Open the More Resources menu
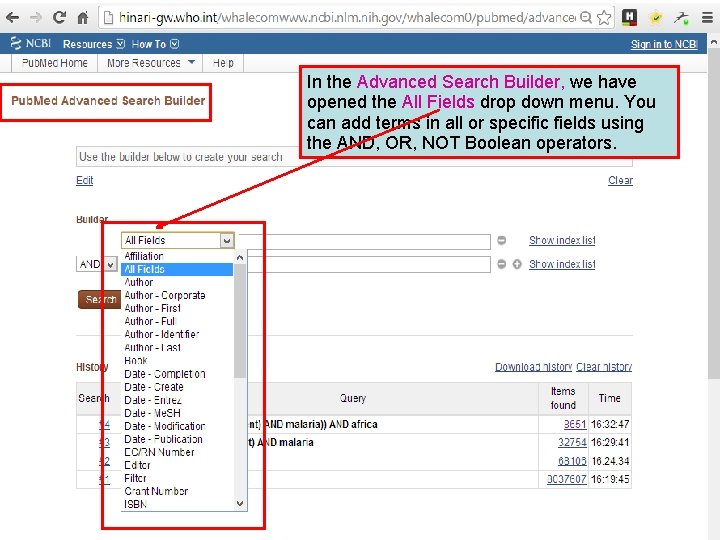 point(151,63)
